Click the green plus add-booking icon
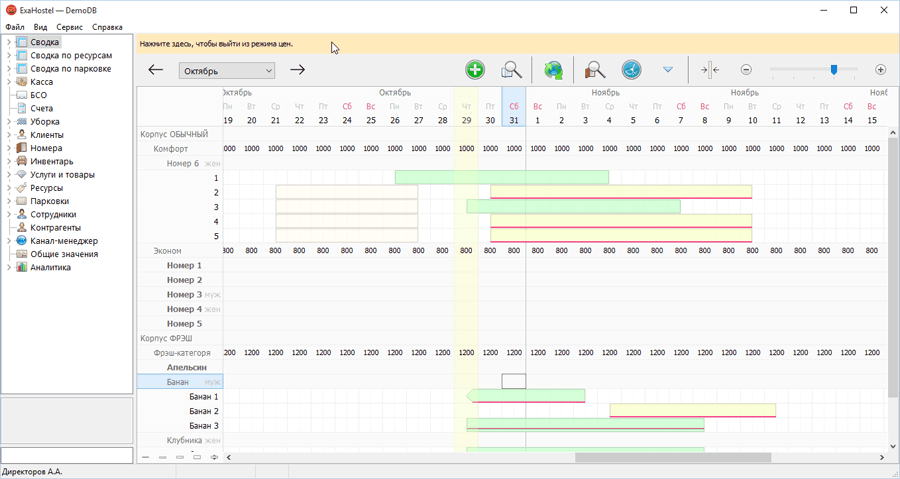The image size is (900, 479). [x=475, y=70]
